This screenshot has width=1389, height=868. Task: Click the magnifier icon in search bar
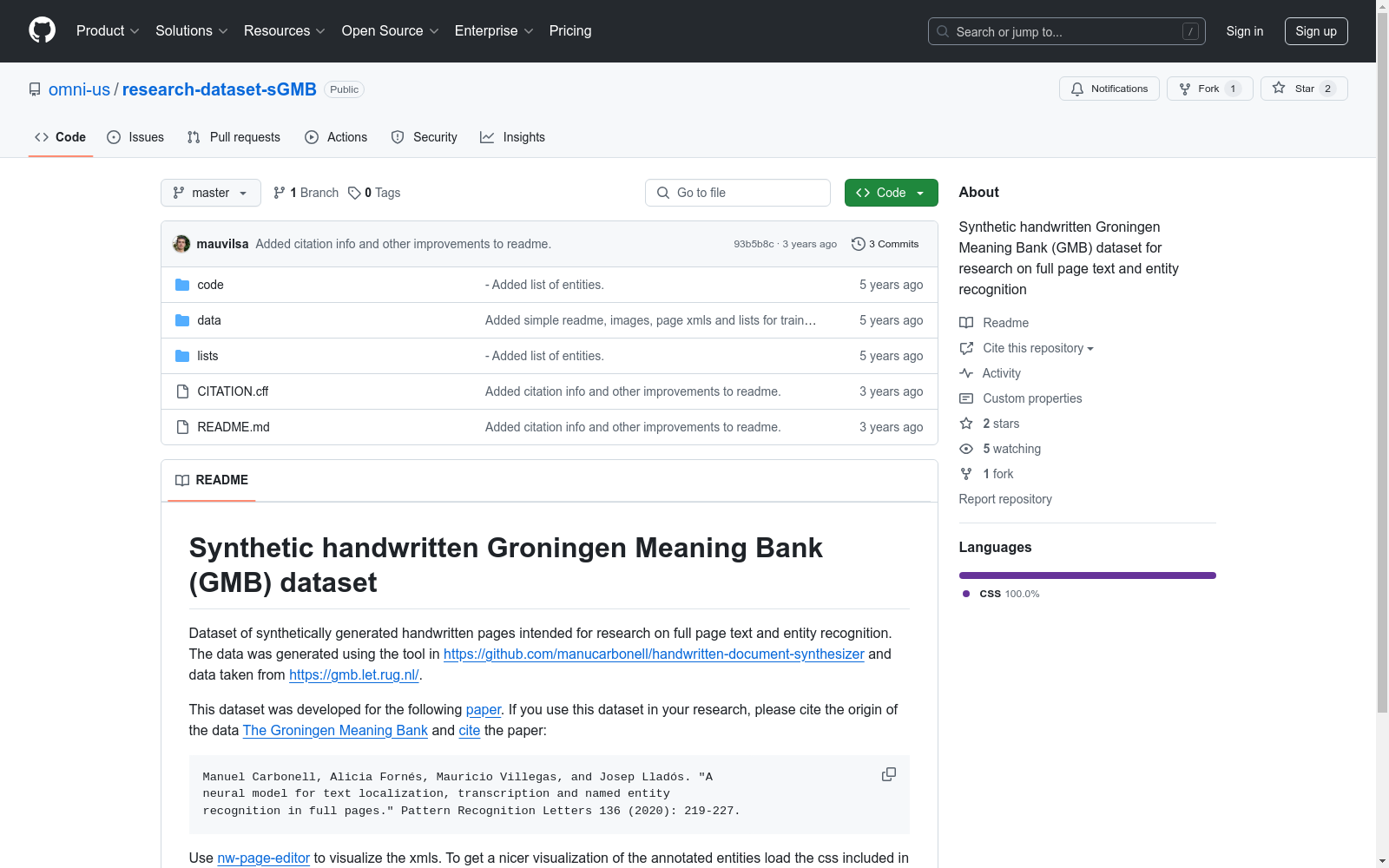pyautogui.click(x=943, y=31)
